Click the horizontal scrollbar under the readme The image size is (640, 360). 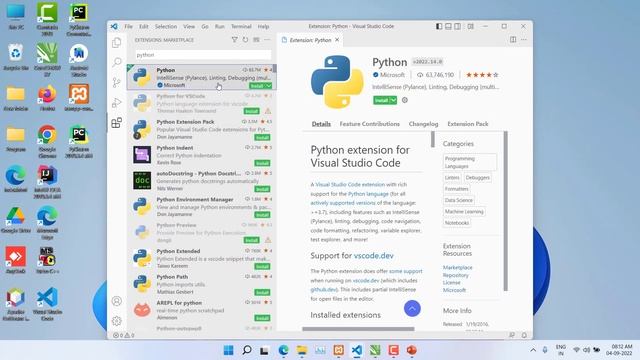coord(358,329)
